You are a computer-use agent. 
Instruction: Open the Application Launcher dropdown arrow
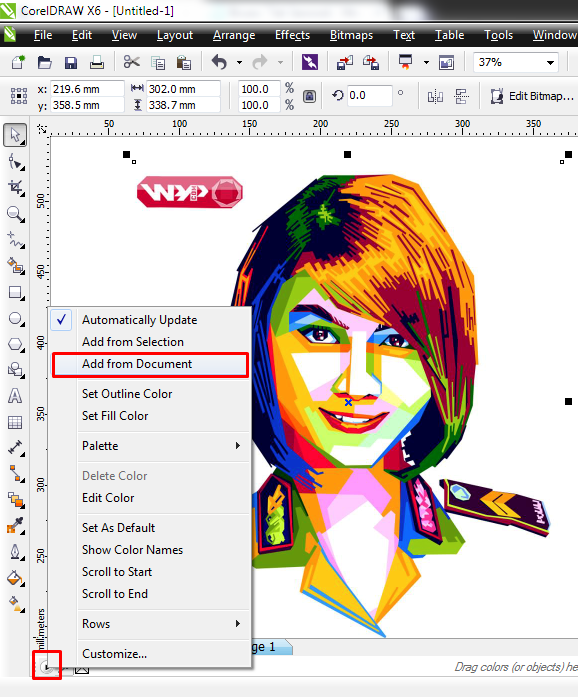point(426,63)
